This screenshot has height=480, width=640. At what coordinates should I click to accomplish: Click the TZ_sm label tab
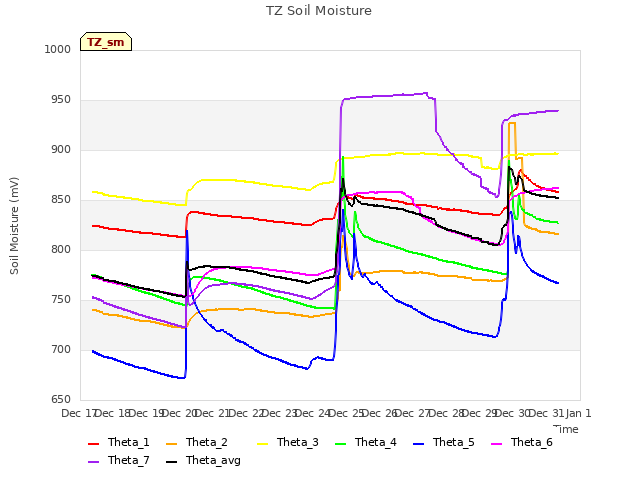tap(106, 42)
